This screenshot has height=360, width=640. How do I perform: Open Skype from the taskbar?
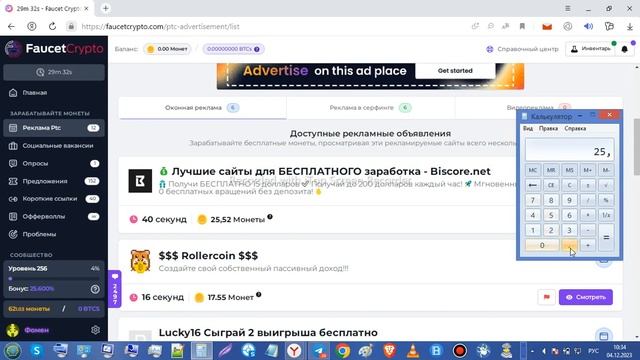pyautogui.click(x=36, y=351)
